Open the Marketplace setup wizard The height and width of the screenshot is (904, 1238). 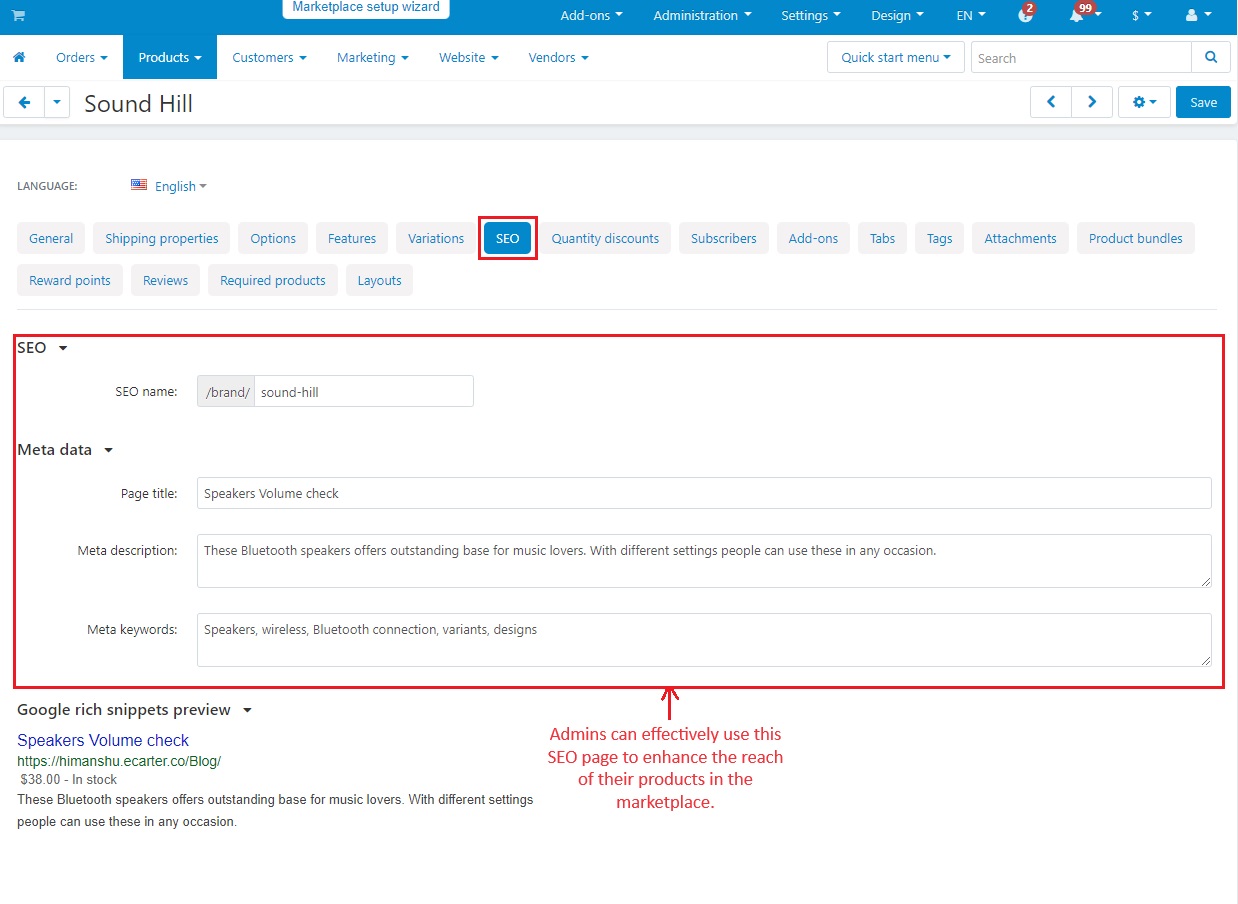pos(366,8)
